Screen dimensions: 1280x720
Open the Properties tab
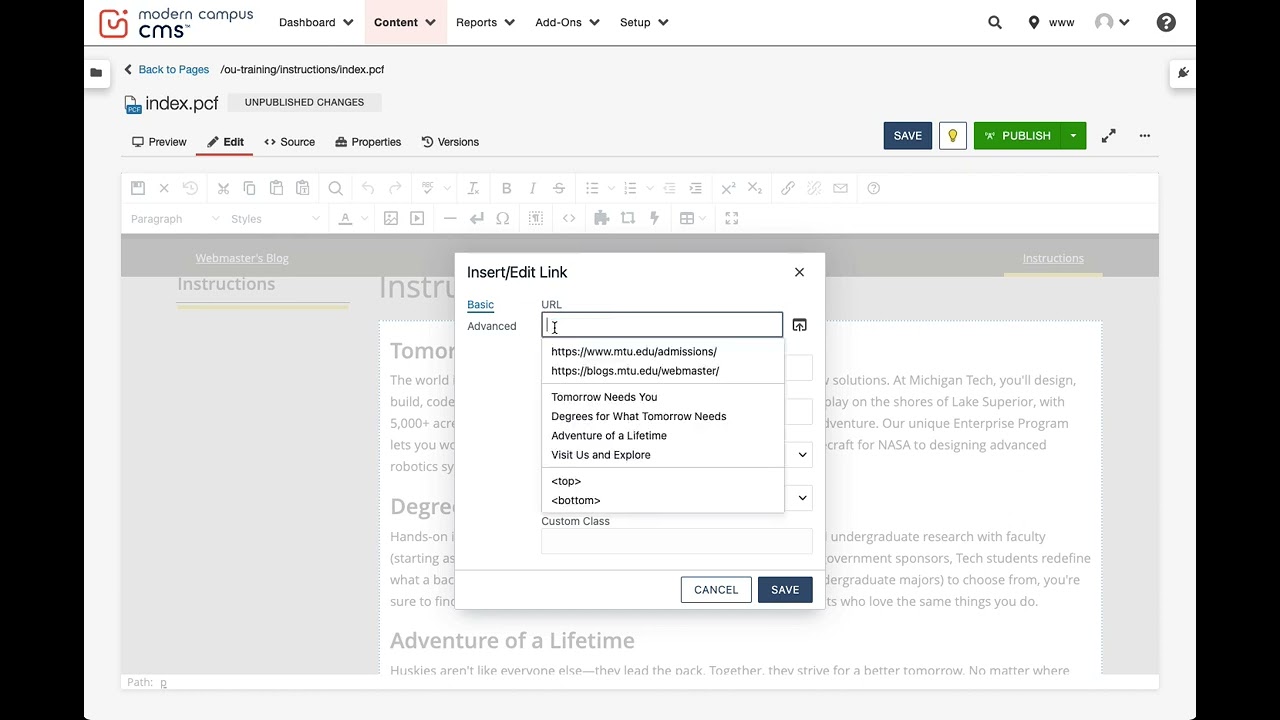tap(368, 142)
